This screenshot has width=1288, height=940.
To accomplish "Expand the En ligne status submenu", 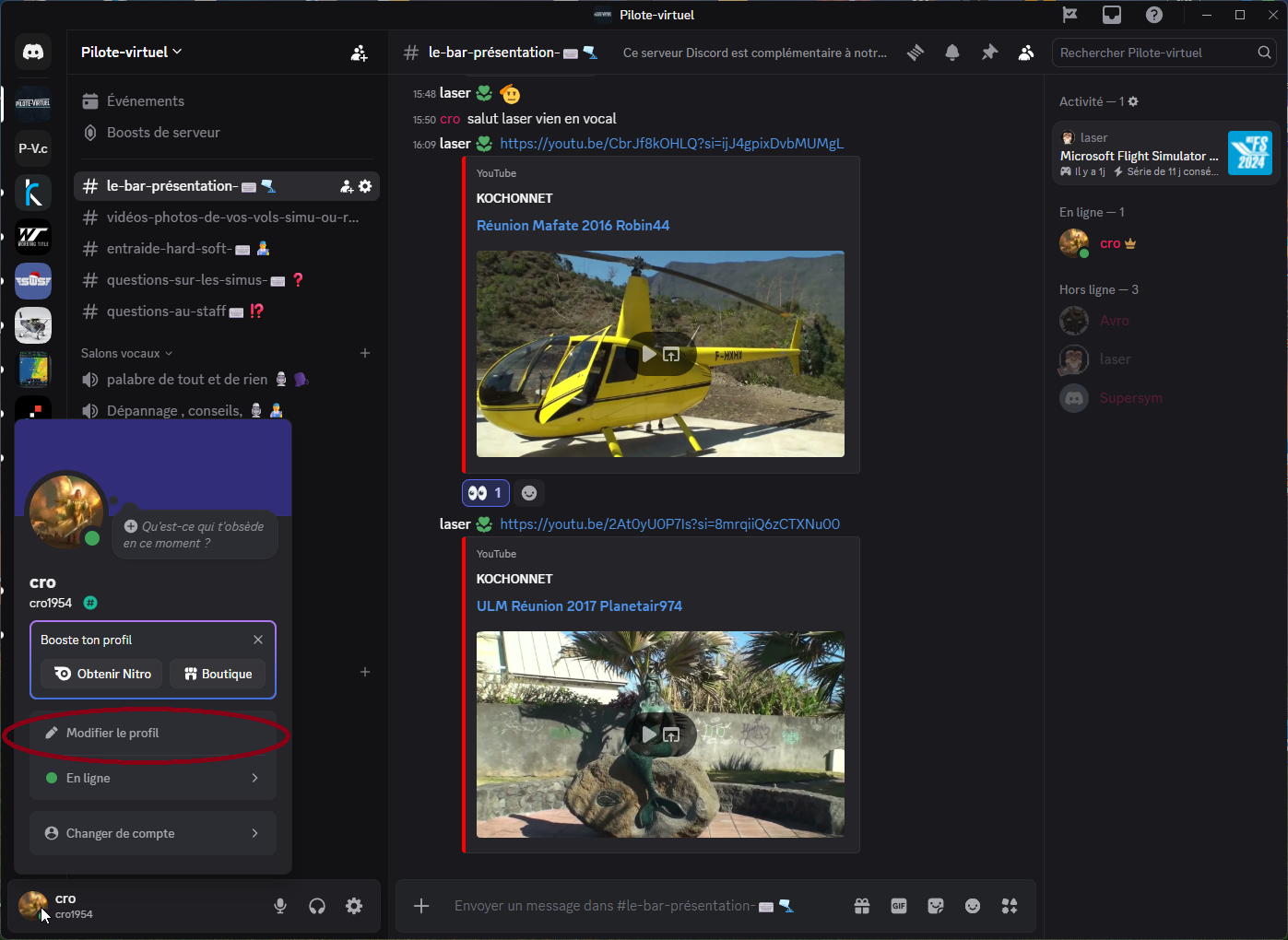I will pos(153,778).
